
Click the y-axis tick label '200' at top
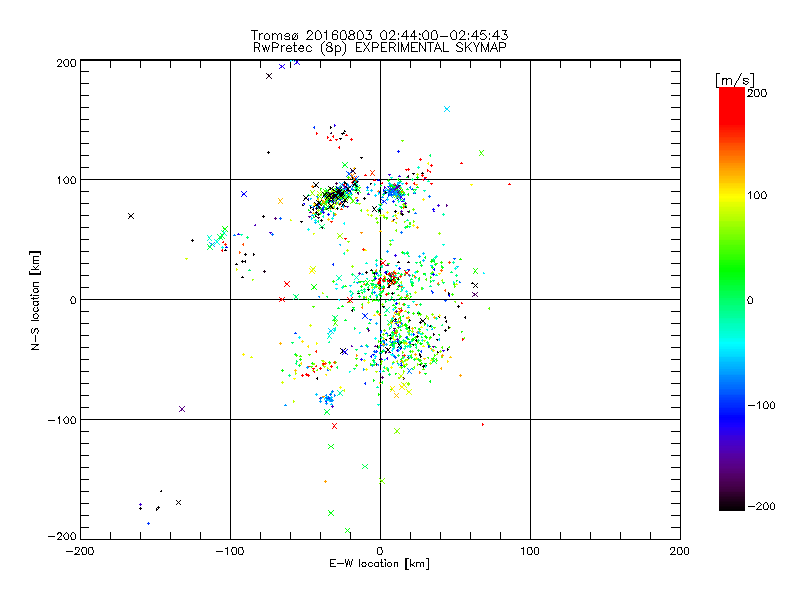click(66, 63)
